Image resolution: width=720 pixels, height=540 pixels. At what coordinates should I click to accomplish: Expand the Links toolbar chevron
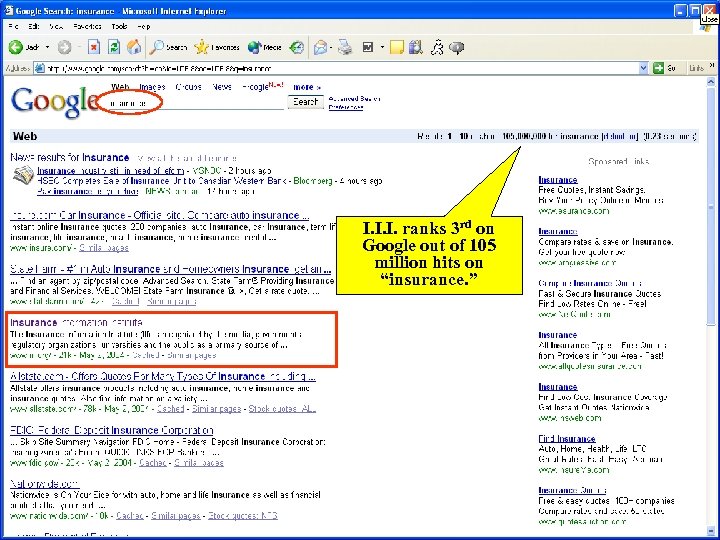tap(712, 66)
